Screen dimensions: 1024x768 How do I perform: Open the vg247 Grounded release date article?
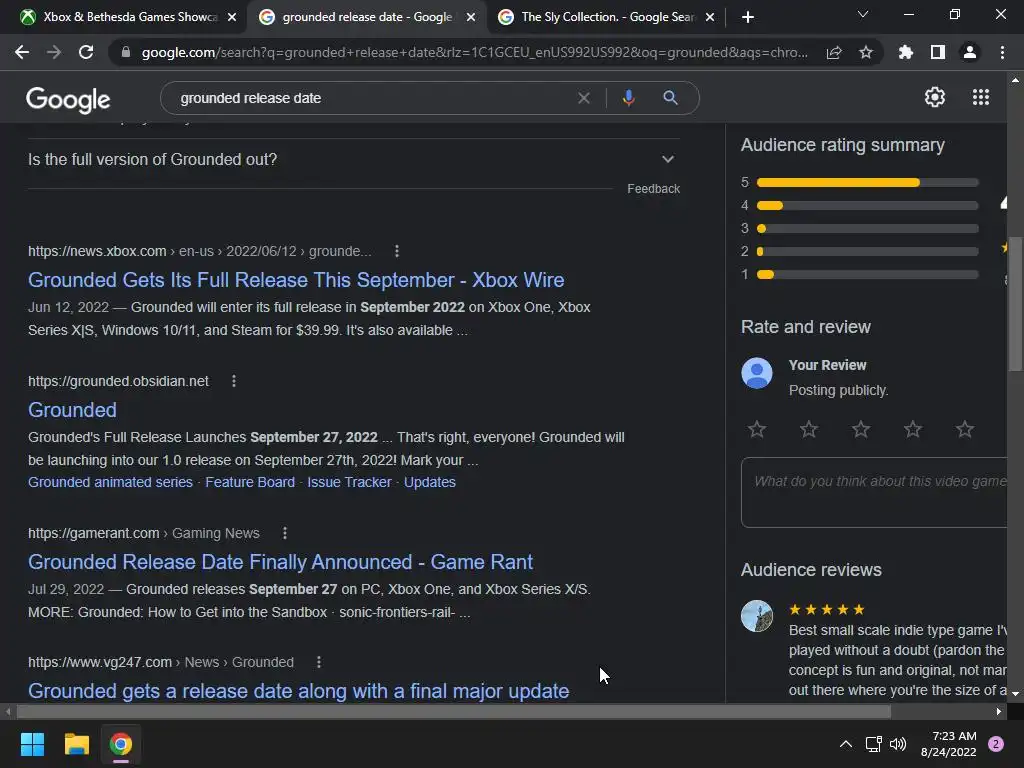pos(298,691)
